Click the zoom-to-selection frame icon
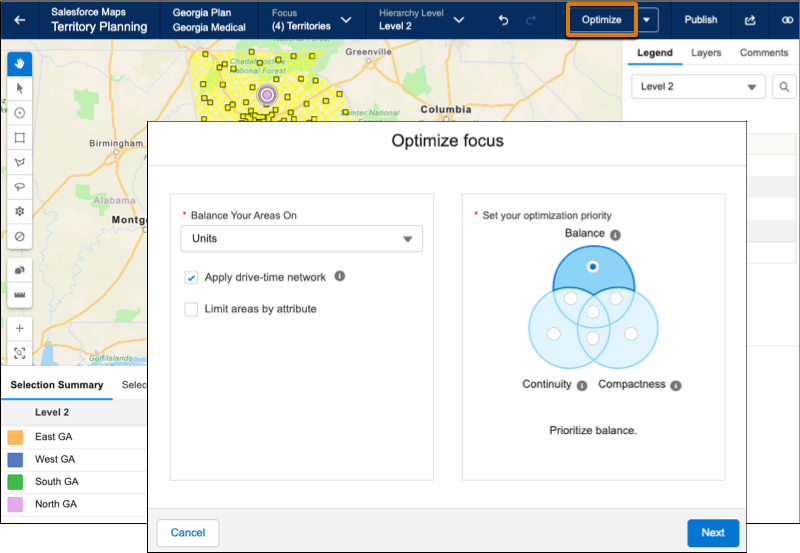Screen dimensions: 800x553 (x=20, y=353)
